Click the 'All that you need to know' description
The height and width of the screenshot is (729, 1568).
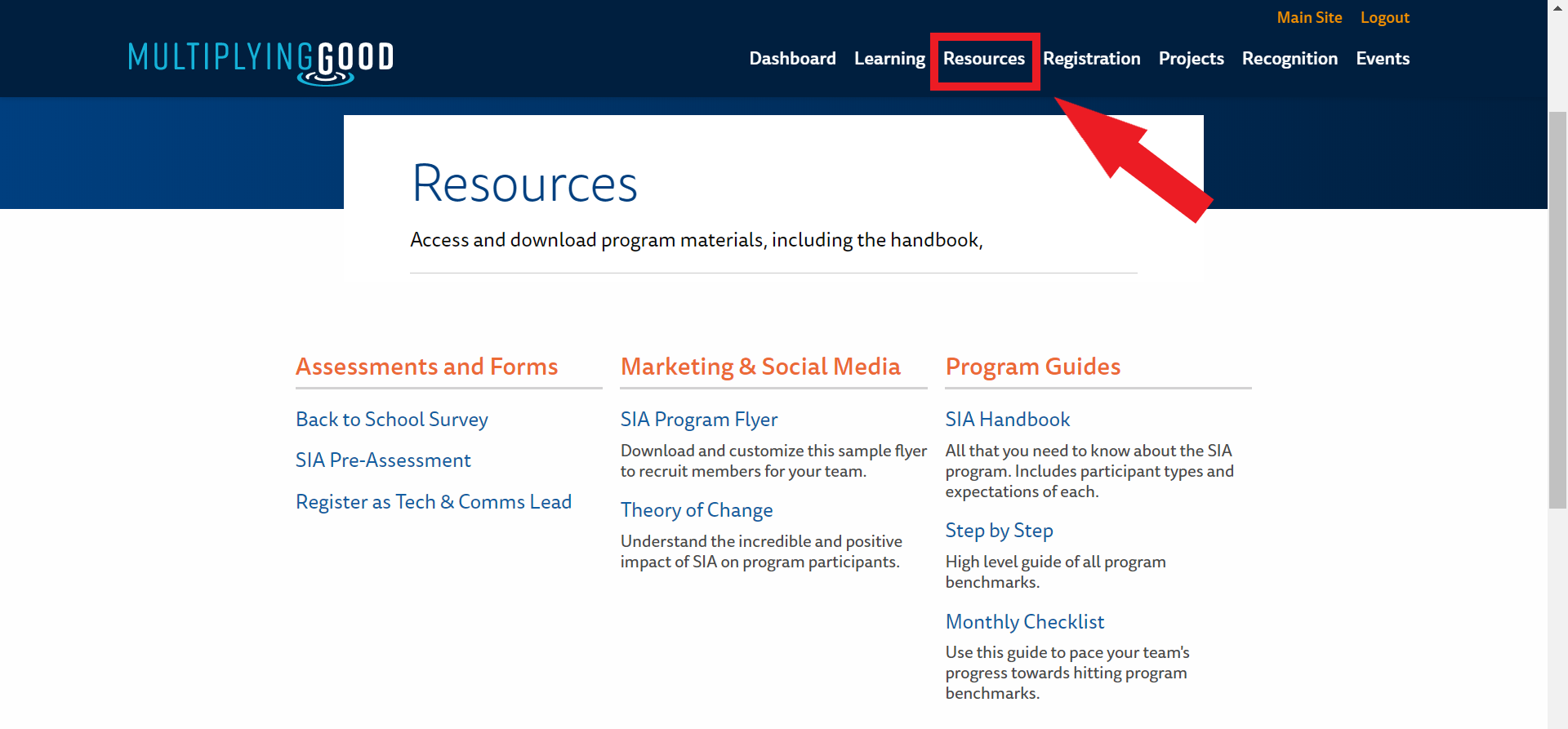1089,471
